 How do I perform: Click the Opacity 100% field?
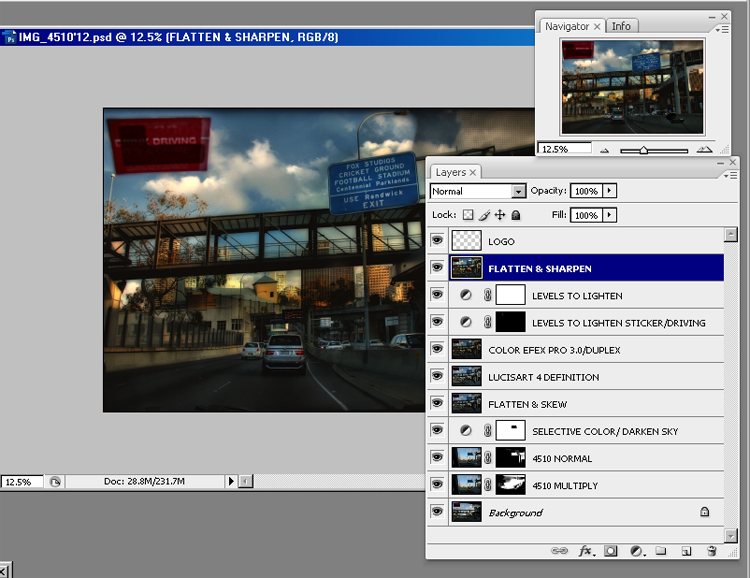pyautogui.click(x=586, y=191)
